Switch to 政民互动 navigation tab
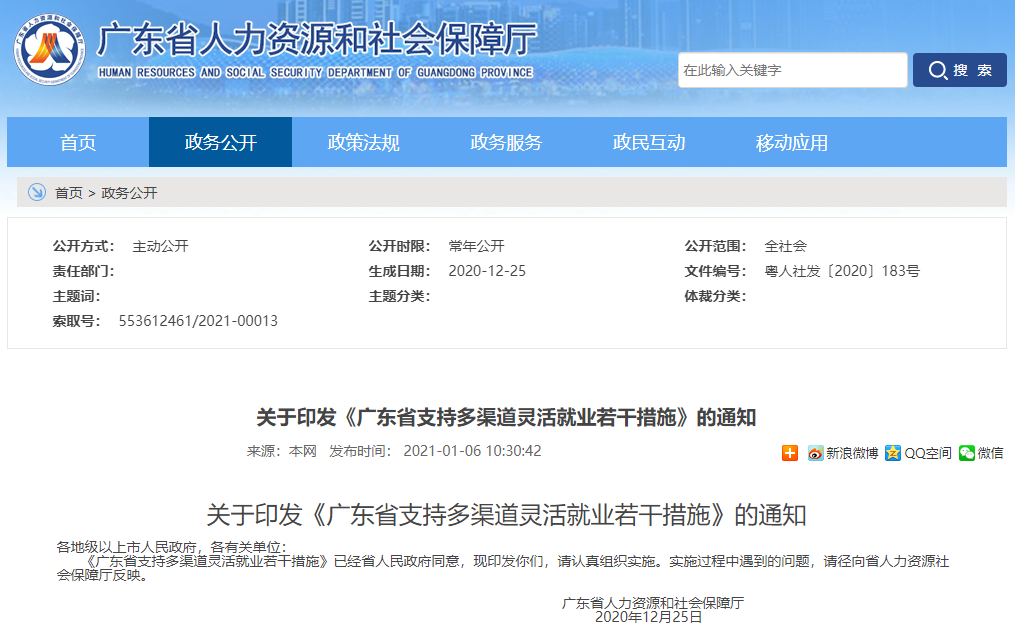Viewport: 1015px width, 638px height. (x=649, y=142)
